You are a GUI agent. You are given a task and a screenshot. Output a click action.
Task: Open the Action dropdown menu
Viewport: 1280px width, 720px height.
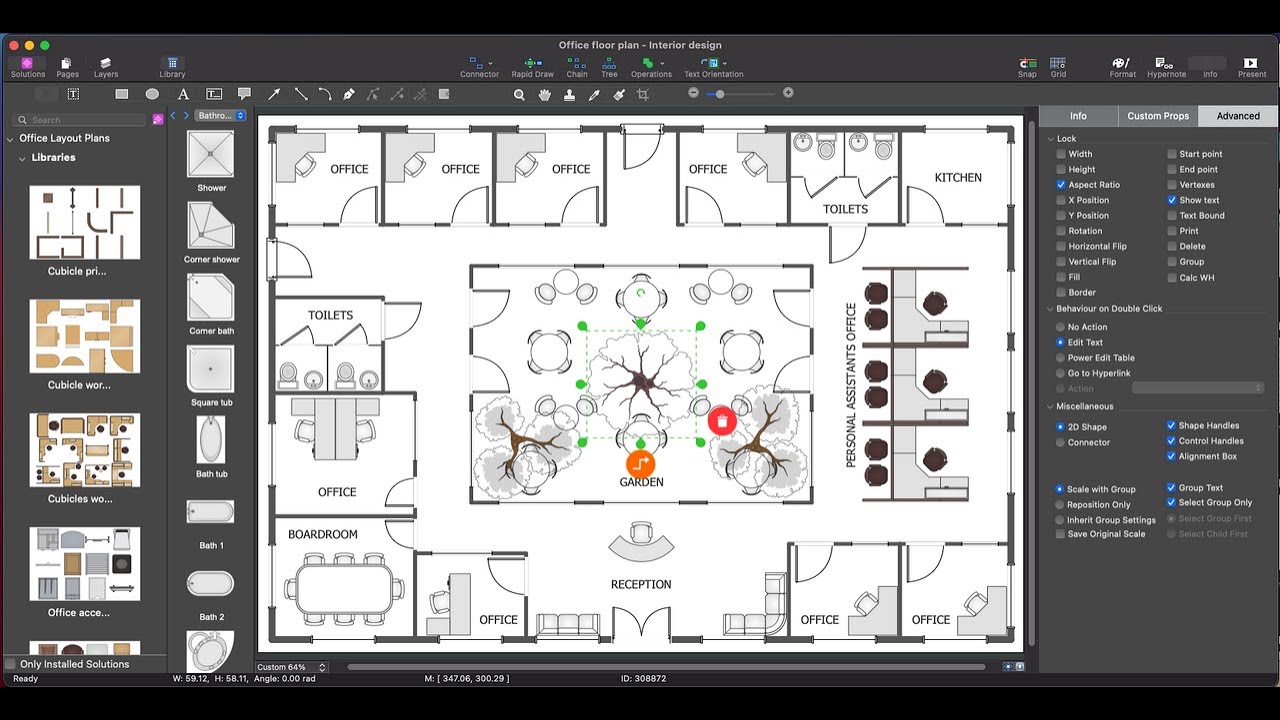pos(1198,388)
